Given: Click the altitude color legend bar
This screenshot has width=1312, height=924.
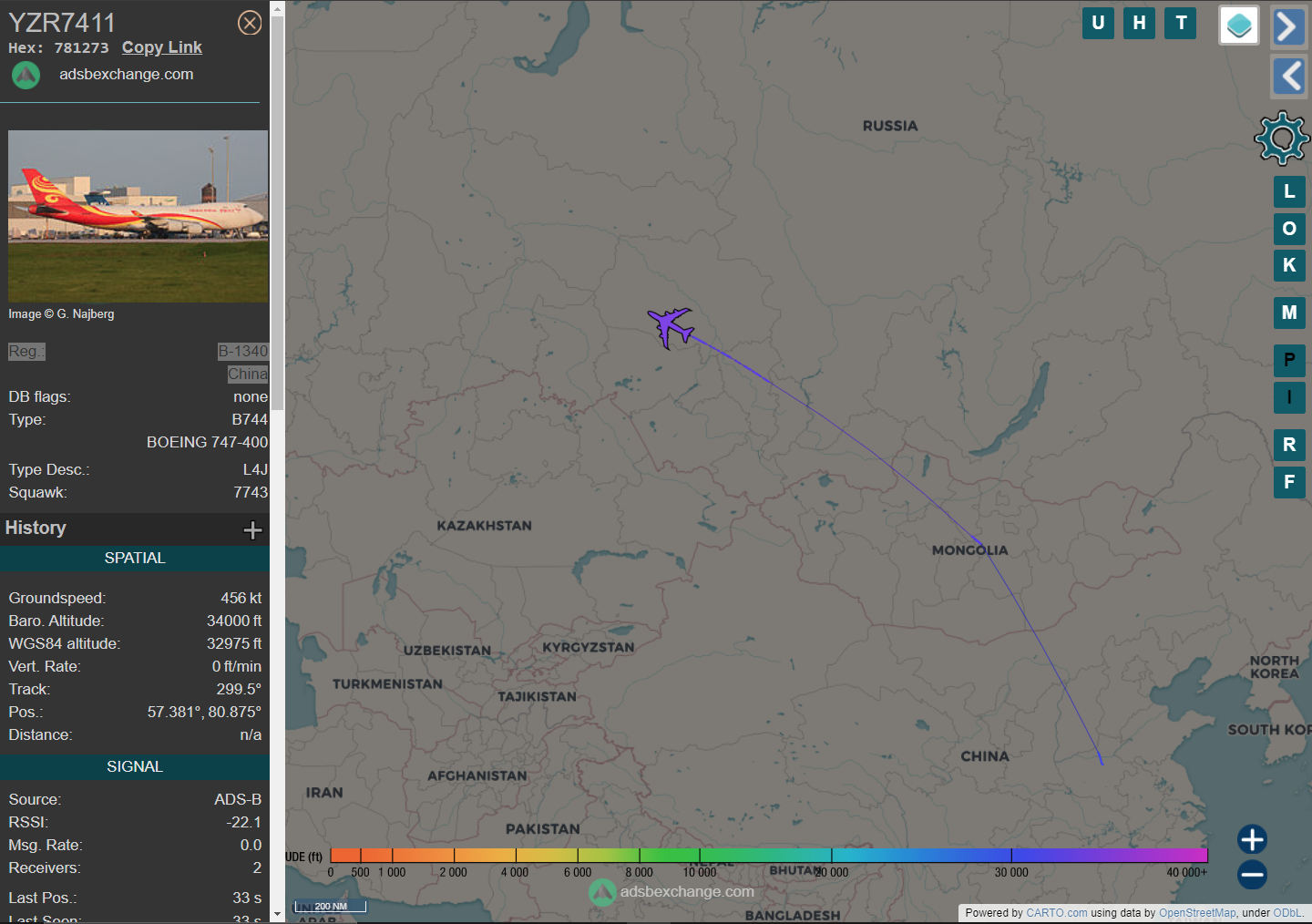Looking at the screenshot, I should [x=768, y=856].
